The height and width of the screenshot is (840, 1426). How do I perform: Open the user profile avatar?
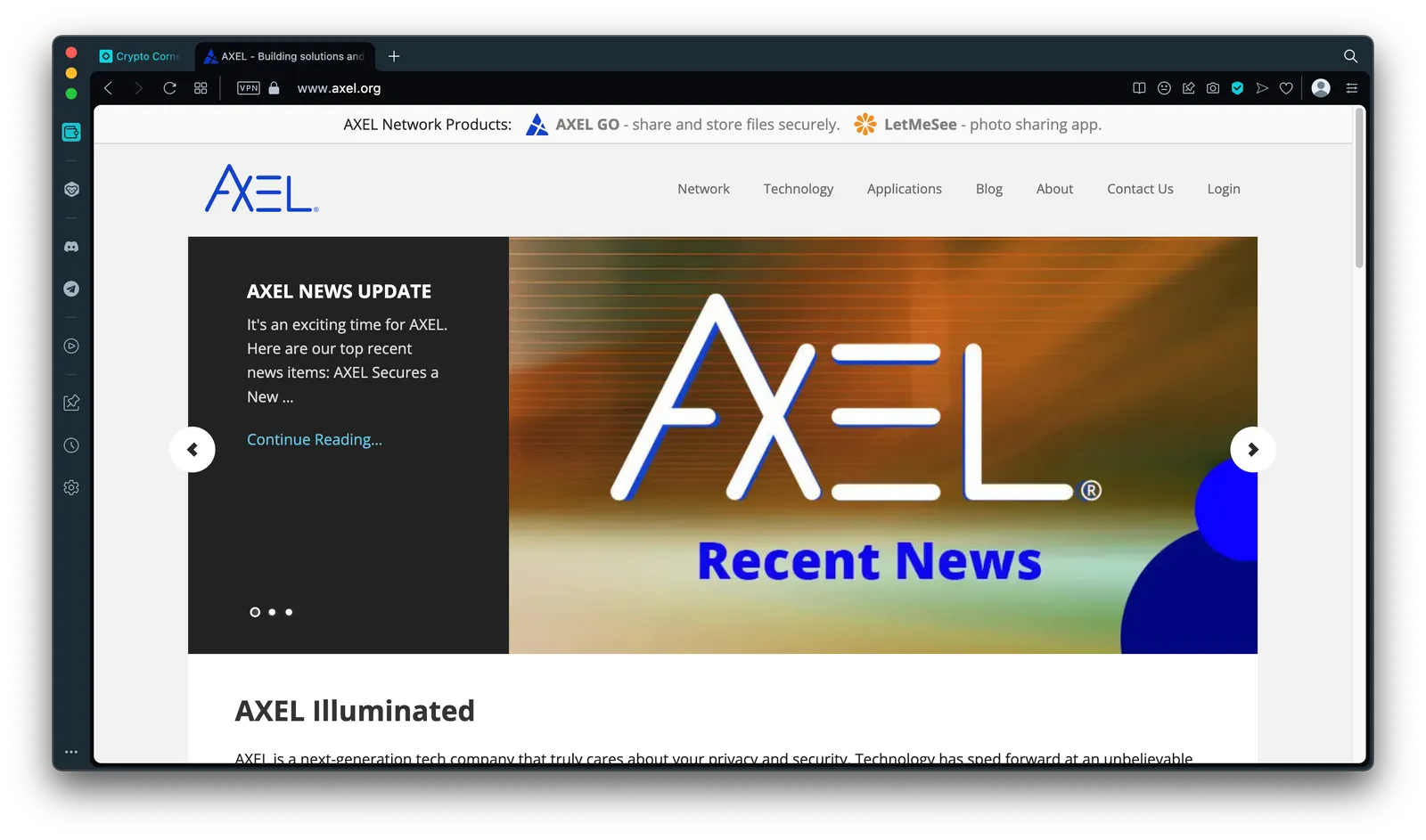1321,87
